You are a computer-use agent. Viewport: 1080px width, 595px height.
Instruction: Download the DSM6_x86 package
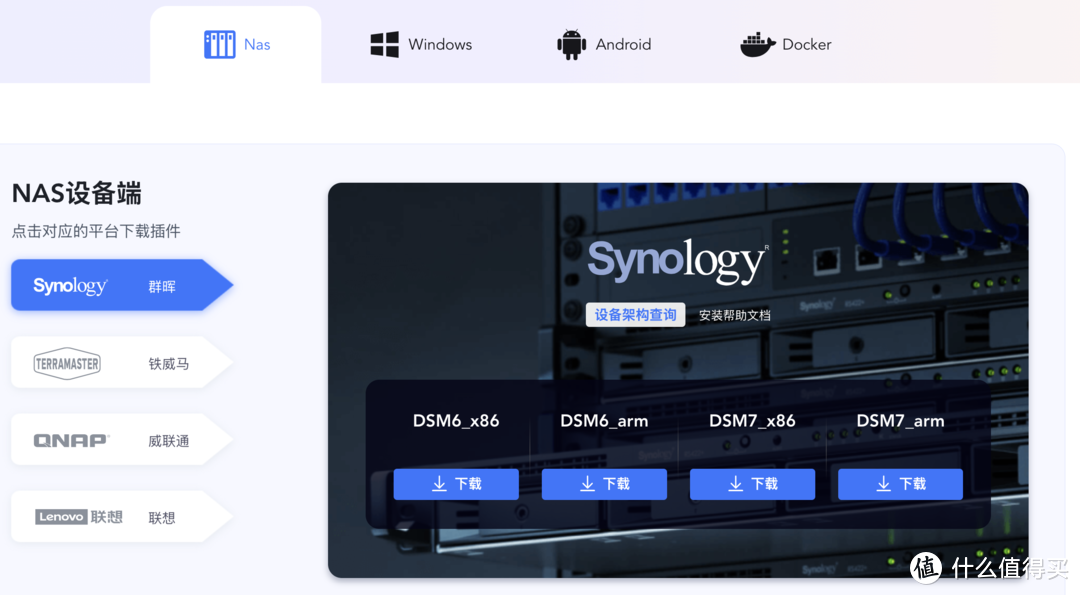coord(456,484)
